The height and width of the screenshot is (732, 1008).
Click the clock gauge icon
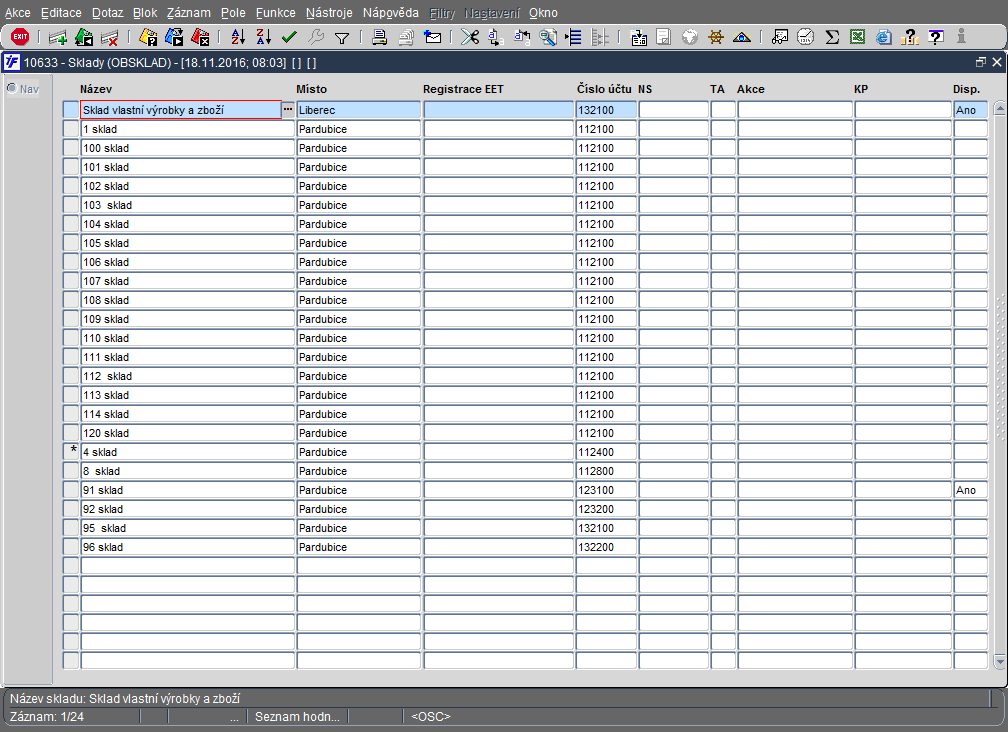[x=806, y=37]
